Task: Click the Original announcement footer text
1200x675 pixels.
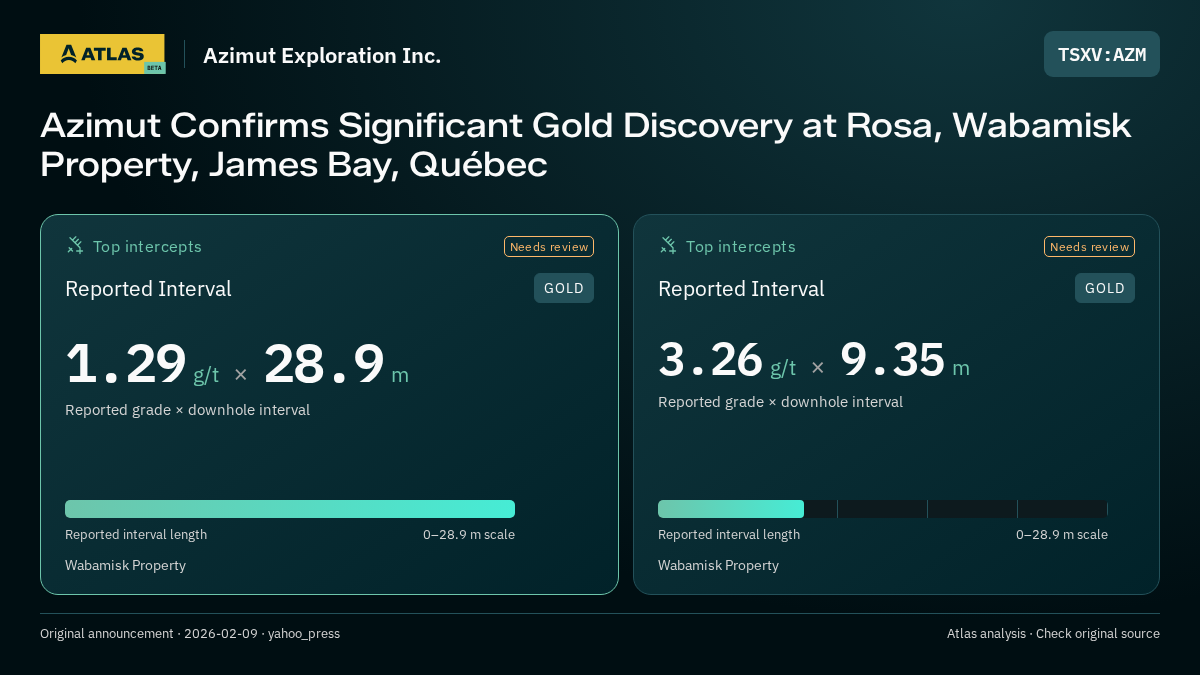Action: 190,634
